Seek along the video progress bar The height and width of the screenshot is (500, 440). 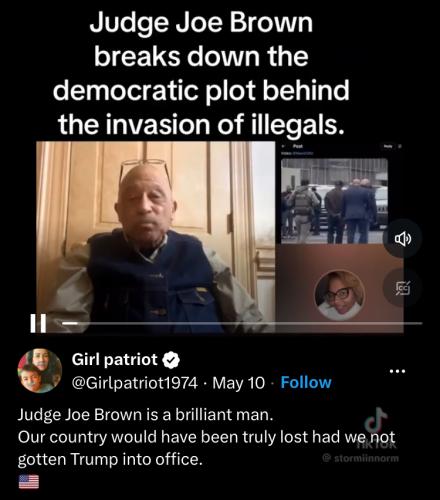point(242,323)
